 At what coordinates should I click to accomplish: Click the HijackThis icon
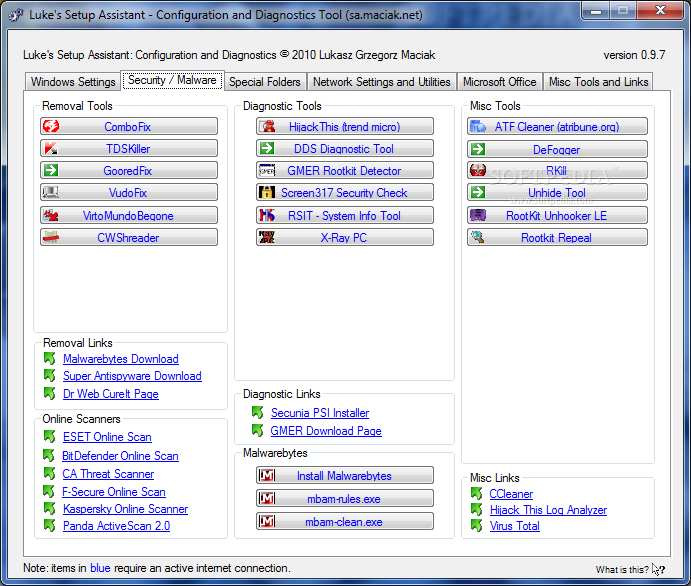267,126
